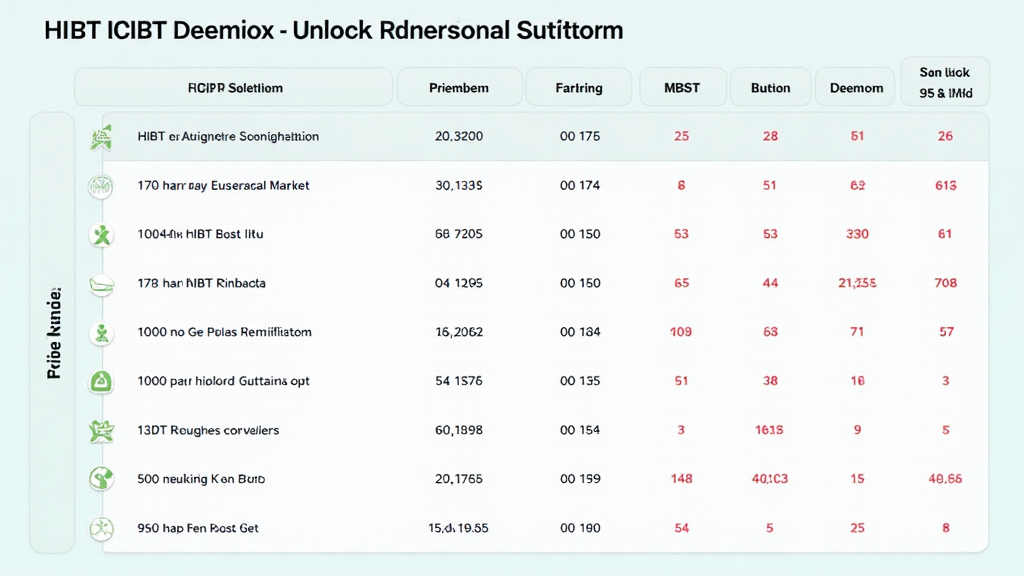The height and width of the screenshot is (576, 1024).
Task: Click the icon next to Fen Rost Get
Action: (x=99, y=528)
